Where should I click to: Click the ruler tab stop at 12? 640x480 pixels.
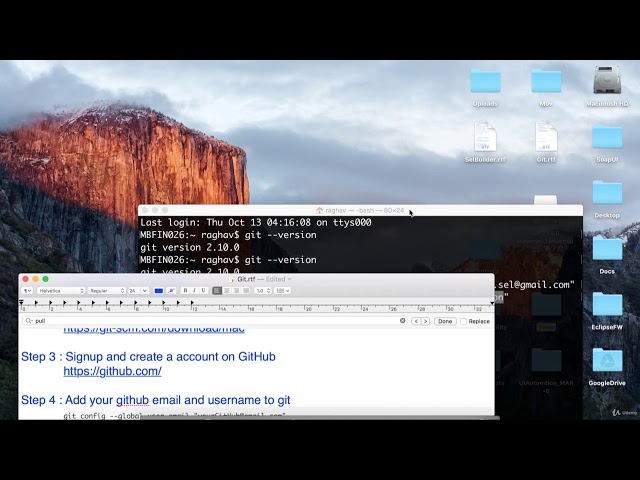tap(192, 303)
